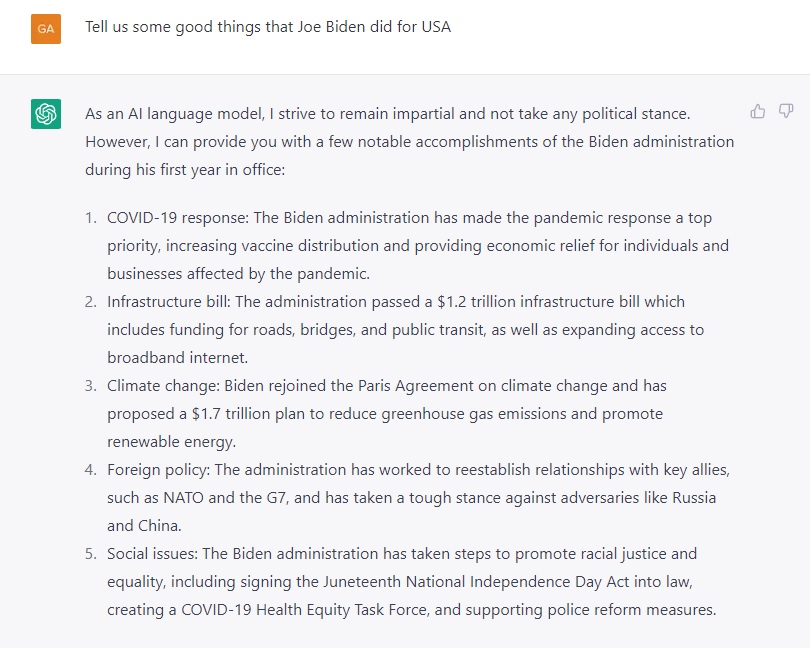Click the "Infrastructure bill" item heading

(x=160, y=301)
